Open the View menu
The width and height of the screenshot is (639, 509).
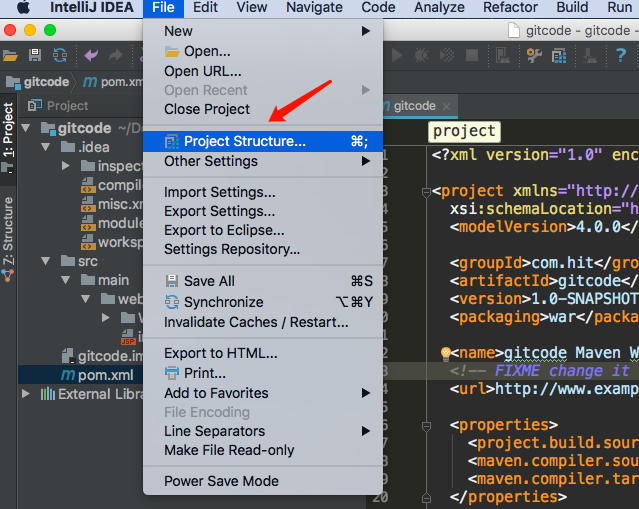point(252,7)
